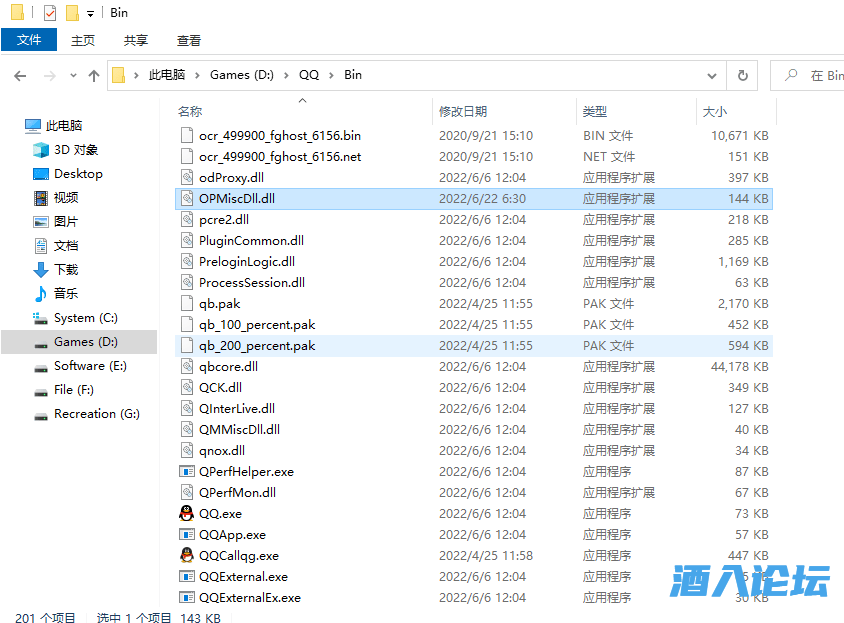Click the QQExternalEx.exe application icon

[186, 598]
